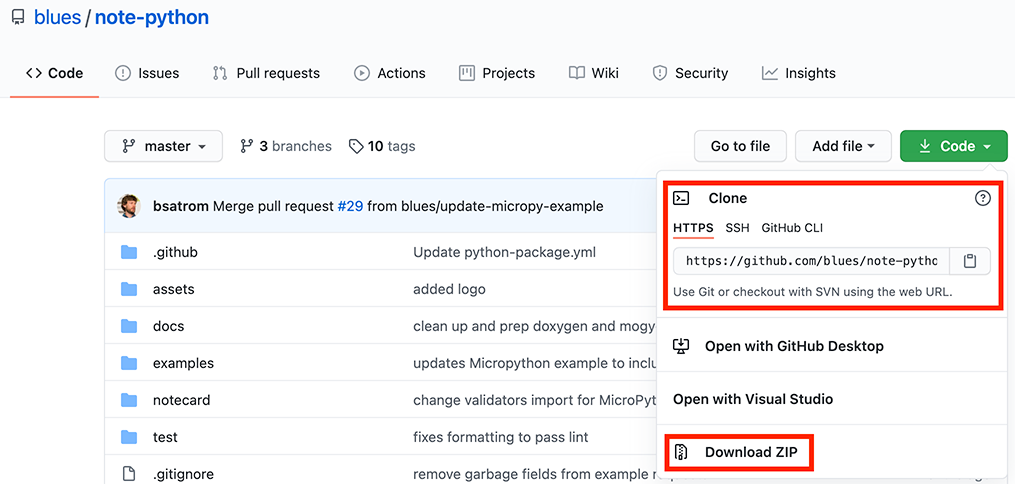Select the HTTPS clone tab

[x=693, y=228]
